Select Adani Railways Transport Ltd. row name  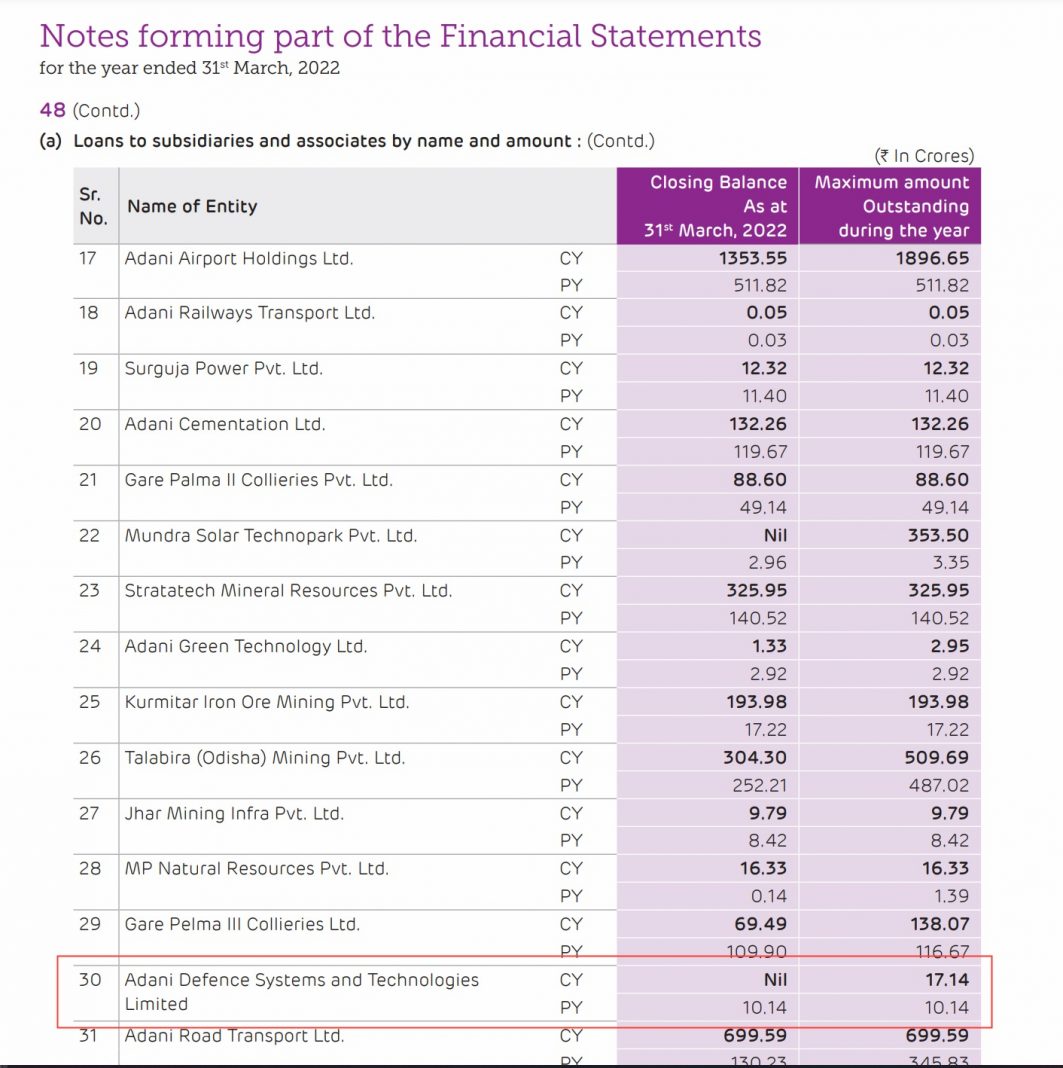pos(249,313)
